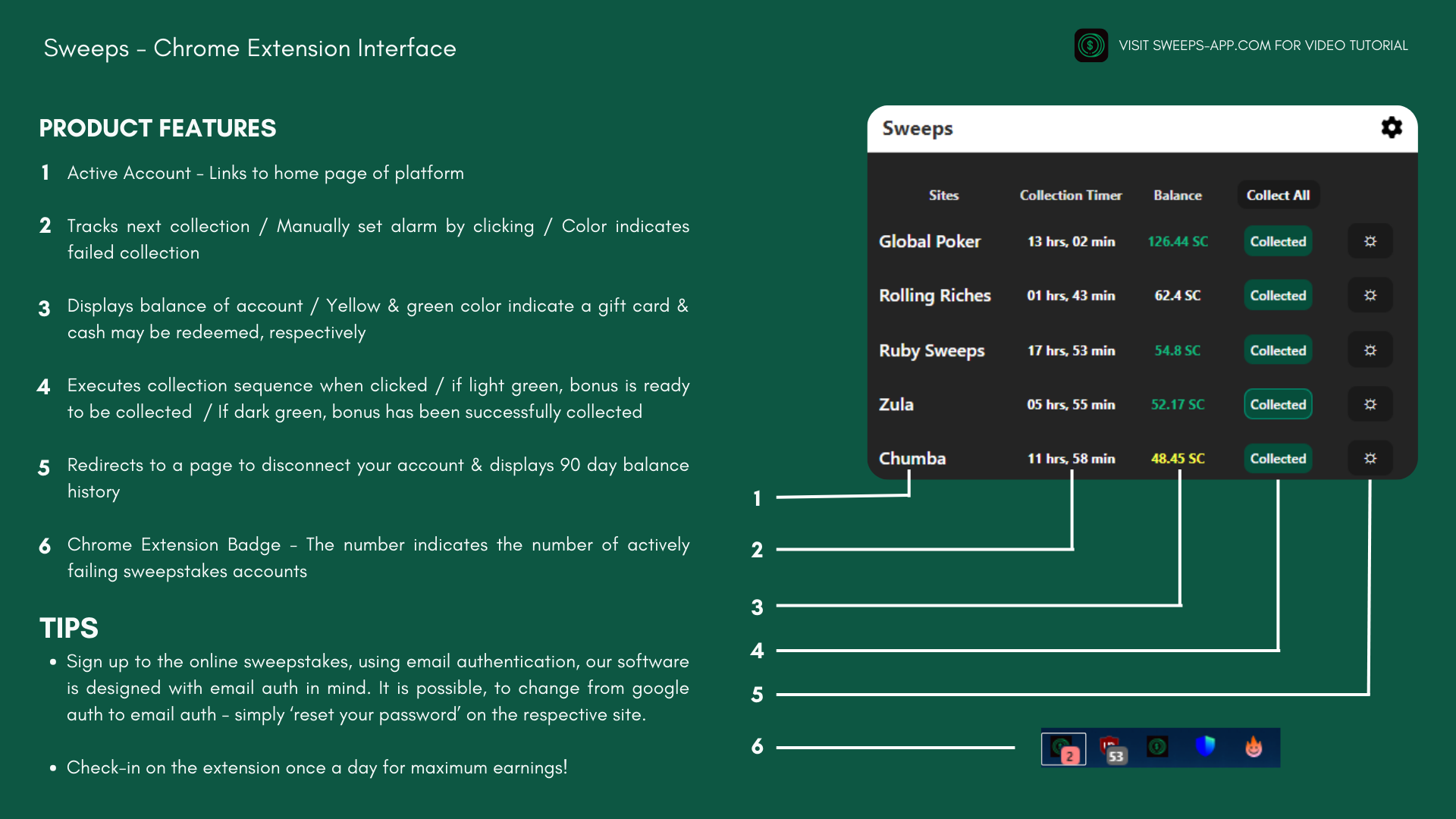Click the PRODUCT FEATURES heading
The height and width of the screenshot is (819, 1456).
[x=158, y=128]
